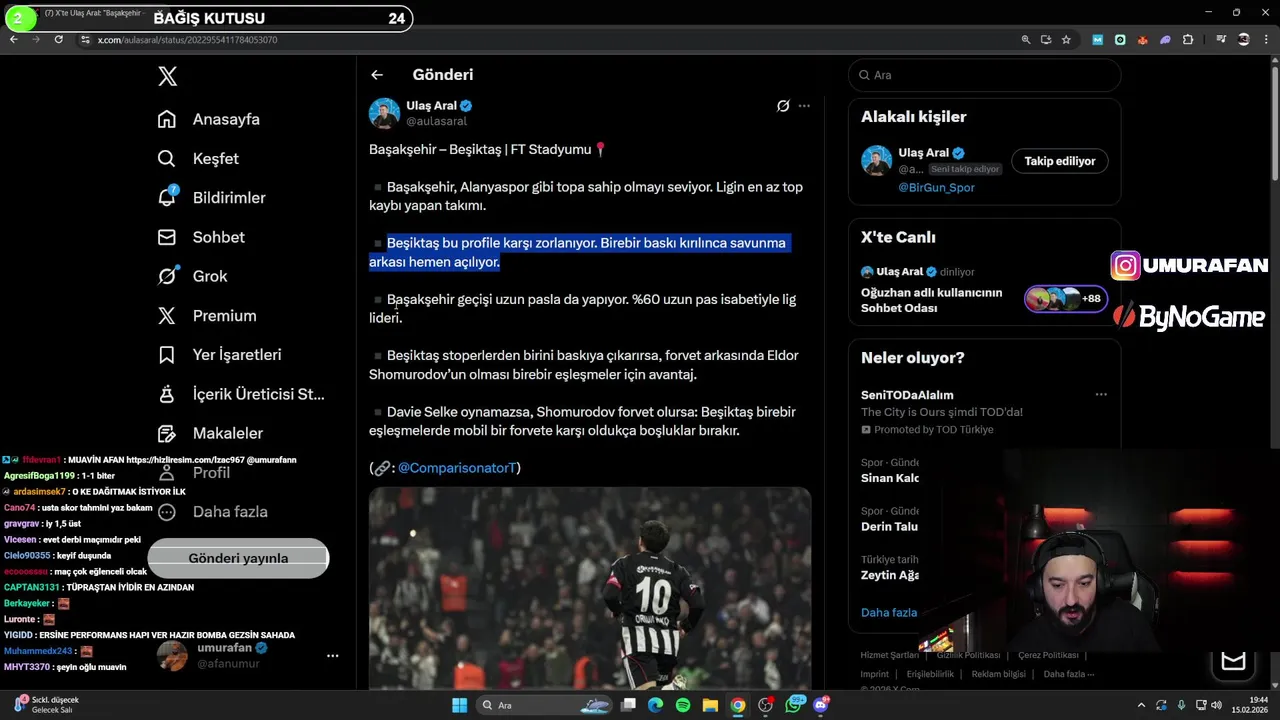Click Gönderi yayınla button
Image resolution: width=1280 pixels, height=720 pixels.
(238, 558)
